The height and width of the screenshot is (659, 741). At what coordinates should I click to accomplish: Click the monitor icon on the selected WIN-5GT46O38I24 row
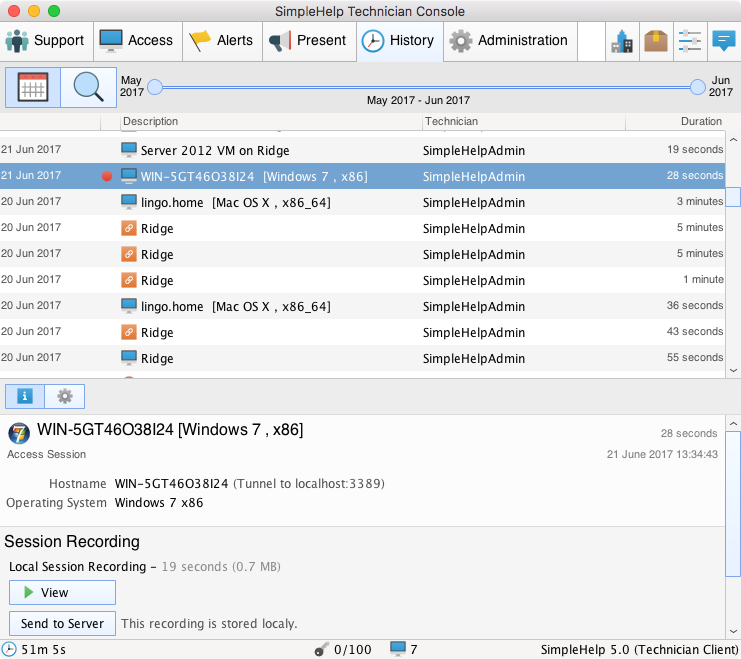129,175
